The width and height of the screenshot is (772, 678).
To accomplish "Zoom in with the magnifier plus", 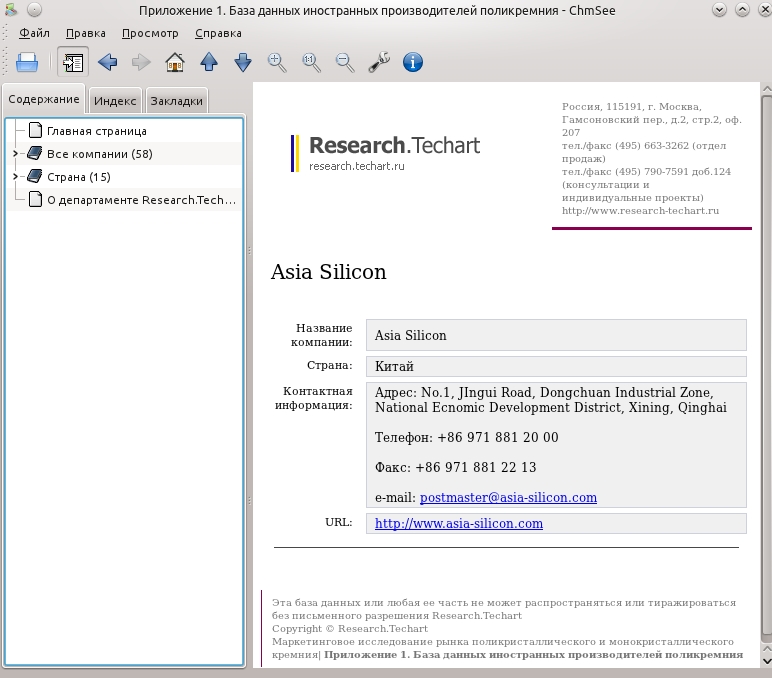I will [x=277, y=63].
